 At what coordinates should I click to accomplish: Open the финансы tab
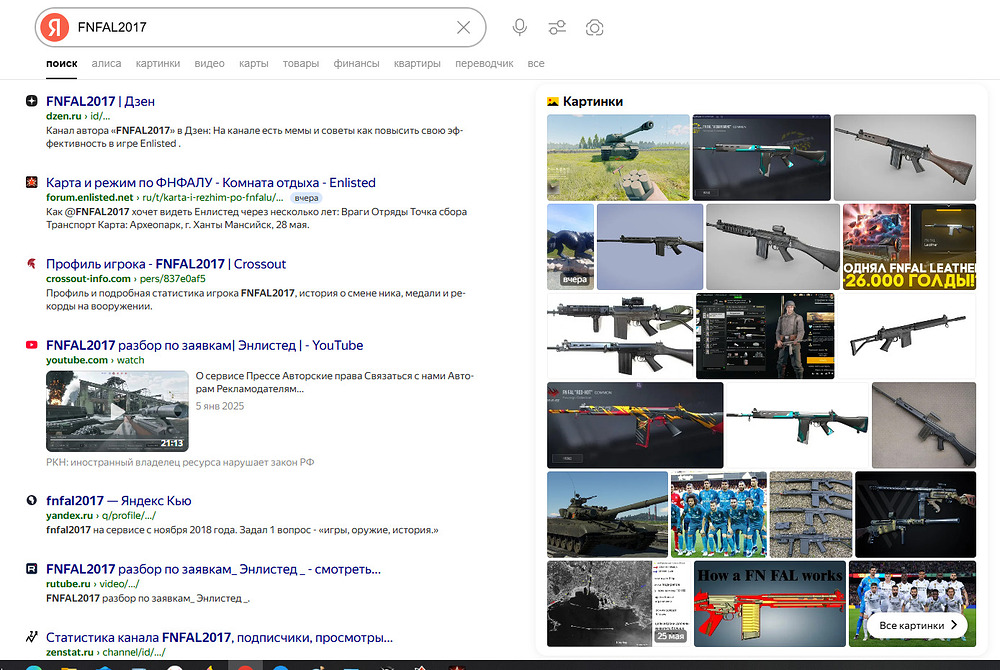[356, 64]
